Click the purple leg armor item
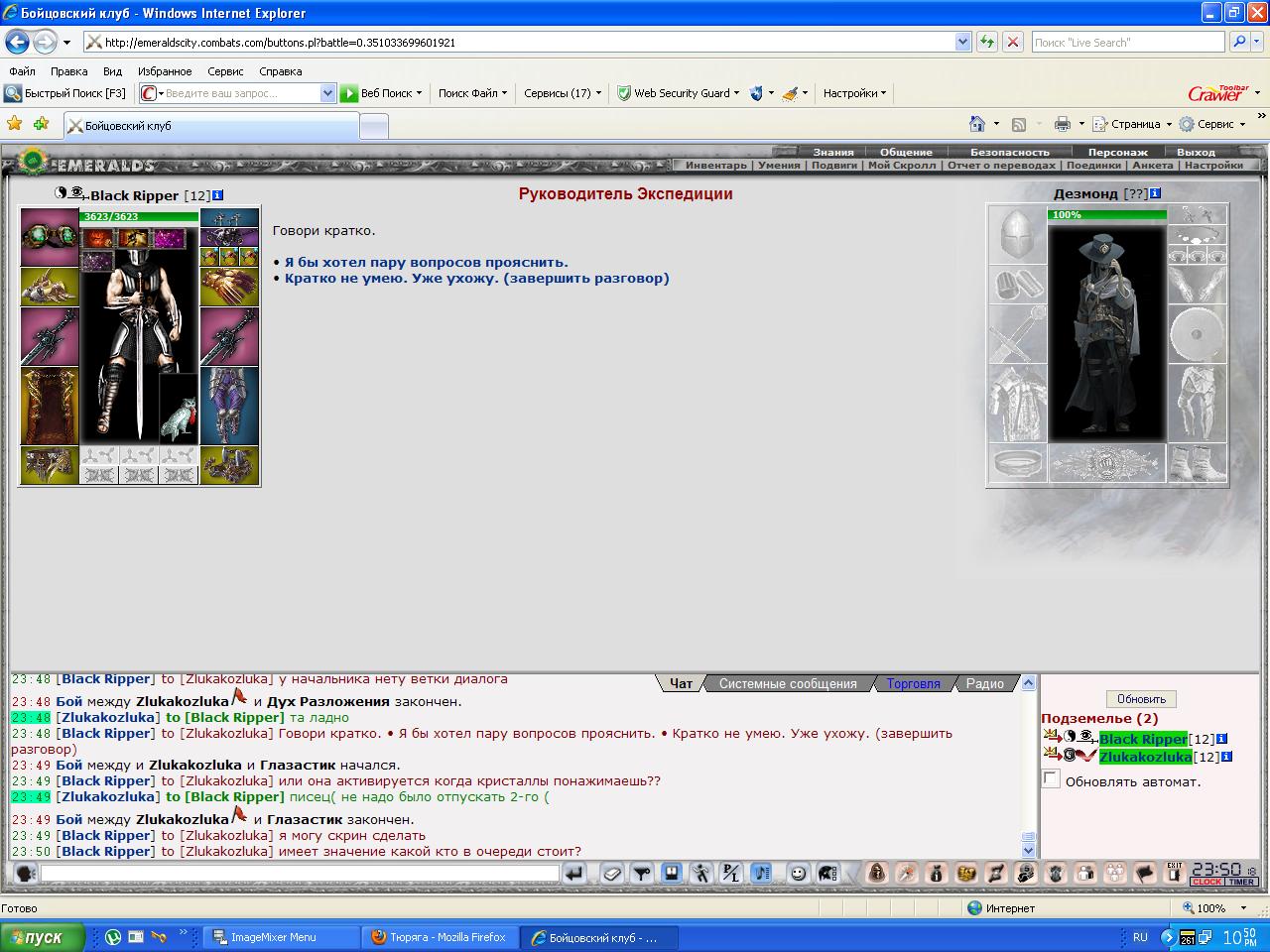This screenshot has width=1270, height=952. 229,406
